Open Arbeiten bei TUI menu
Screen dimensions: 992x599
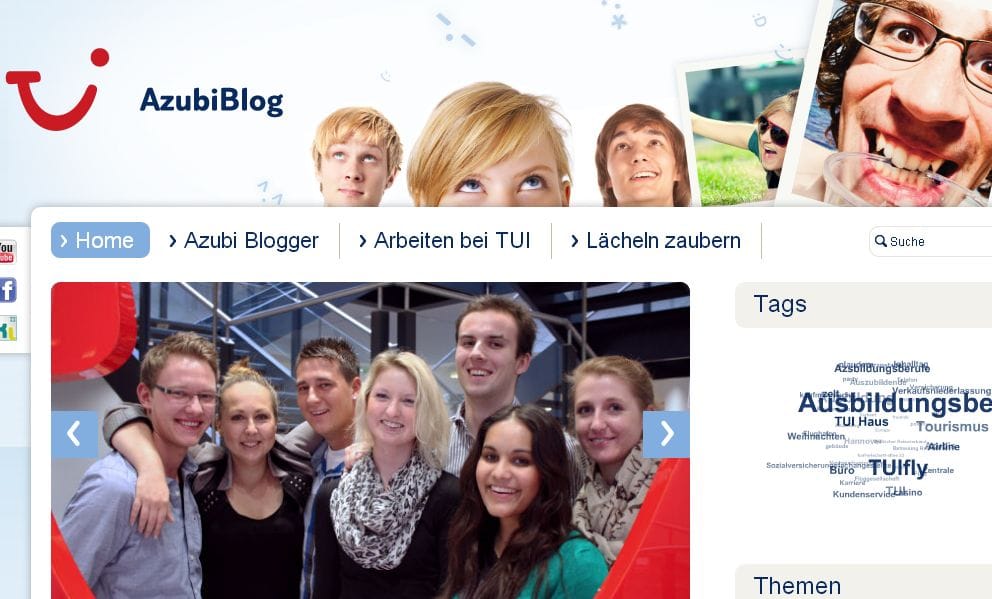pos(445,241)
